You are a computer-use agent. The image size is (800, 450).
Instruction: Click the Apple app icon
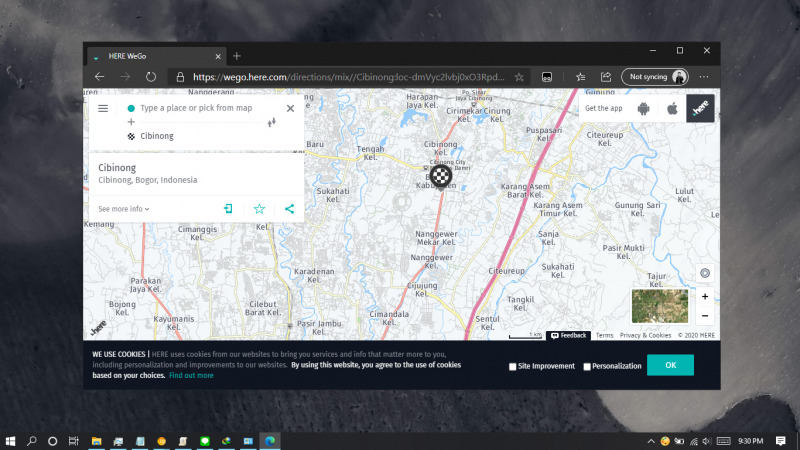[672, 108]
